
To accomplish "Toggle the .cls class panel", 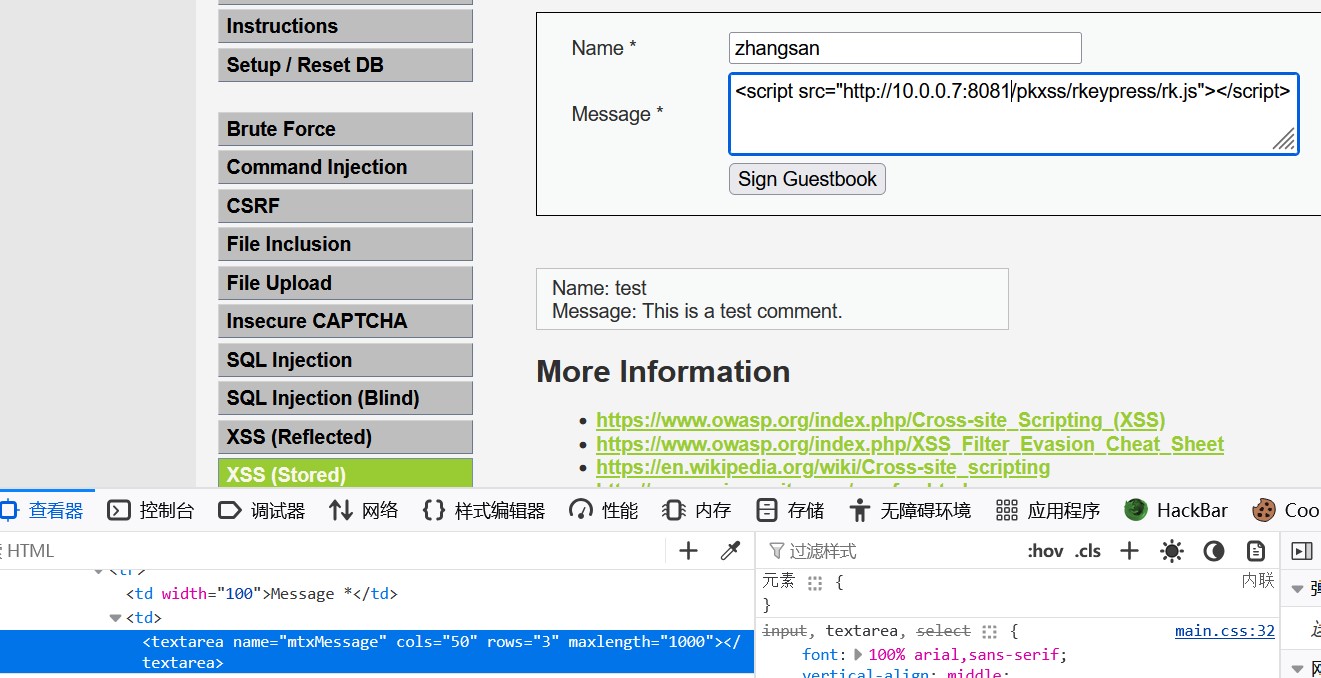I will (1088, 551).
